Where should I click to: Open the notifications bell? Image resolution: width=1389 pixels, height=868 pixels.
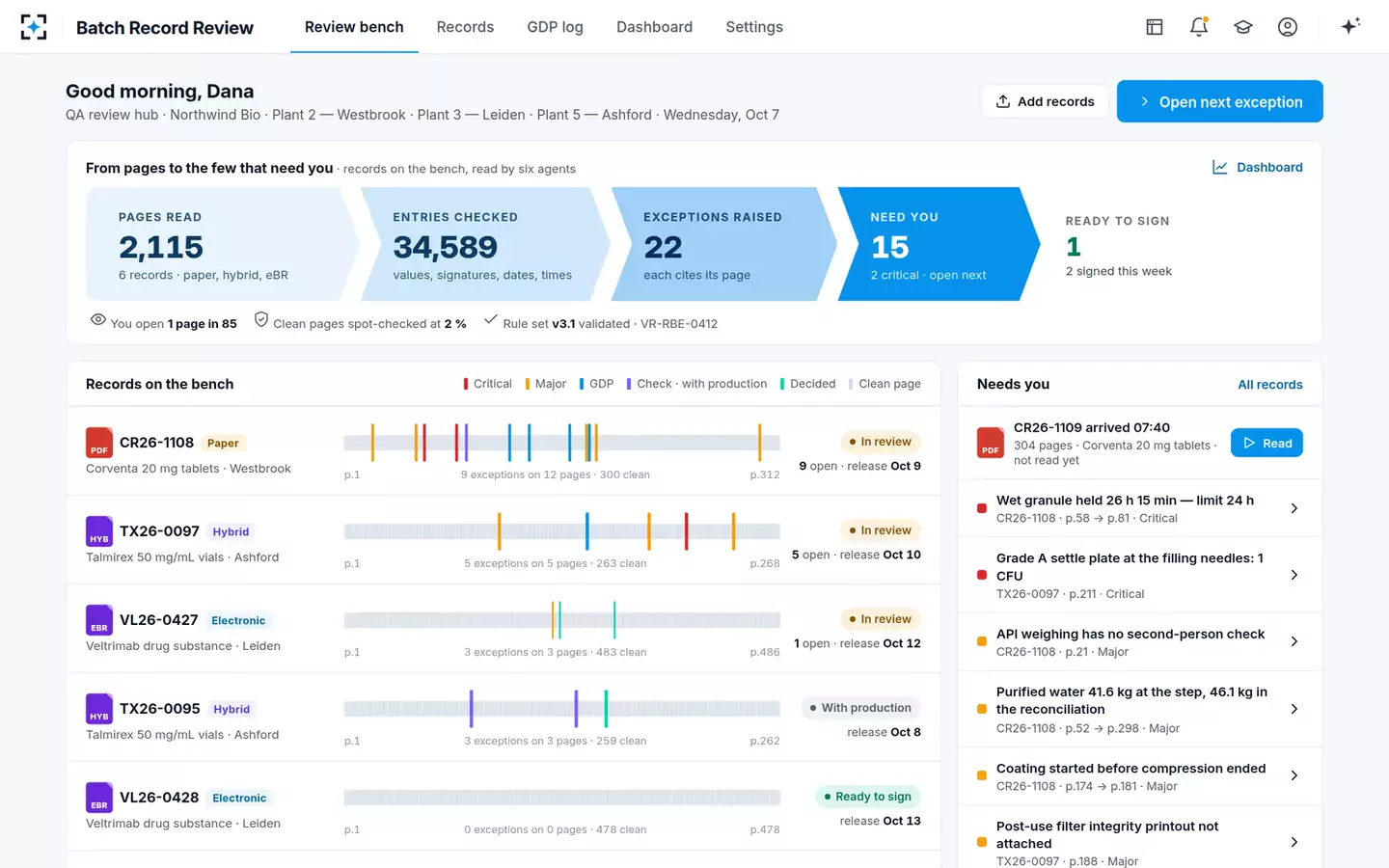point(1199,27)
